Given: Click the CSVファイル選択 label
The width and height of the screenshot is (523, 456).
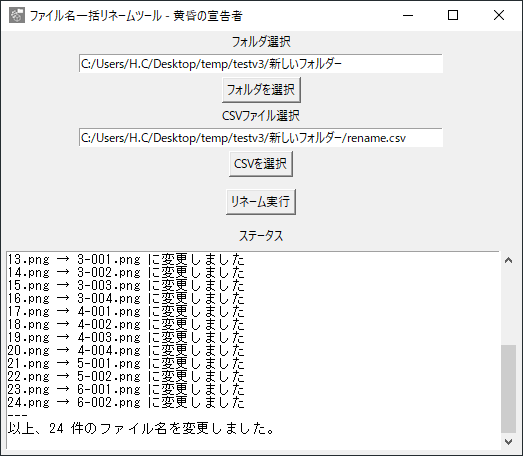Looking at the screenshot, I should pyautogui.click(x=261, y=116).
